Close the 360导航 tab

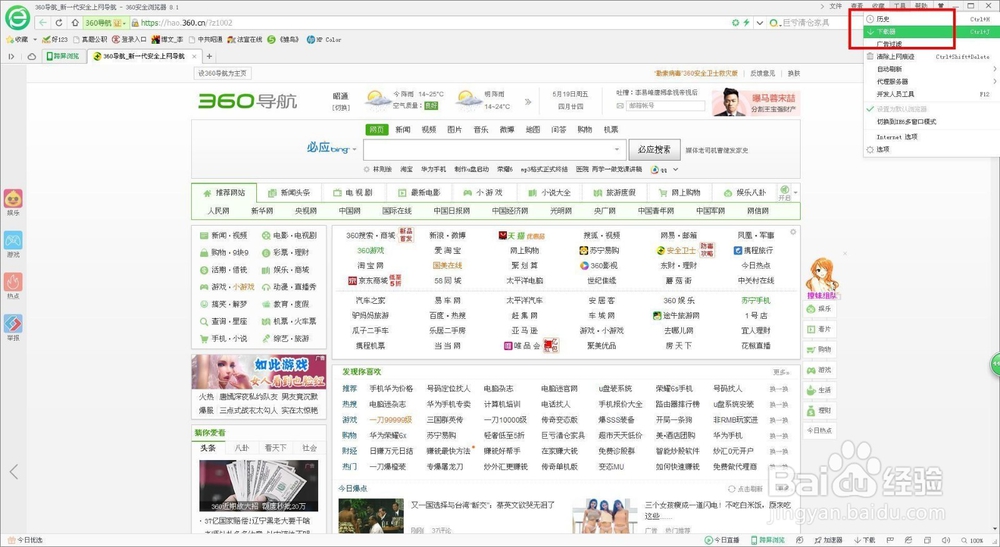195,56
